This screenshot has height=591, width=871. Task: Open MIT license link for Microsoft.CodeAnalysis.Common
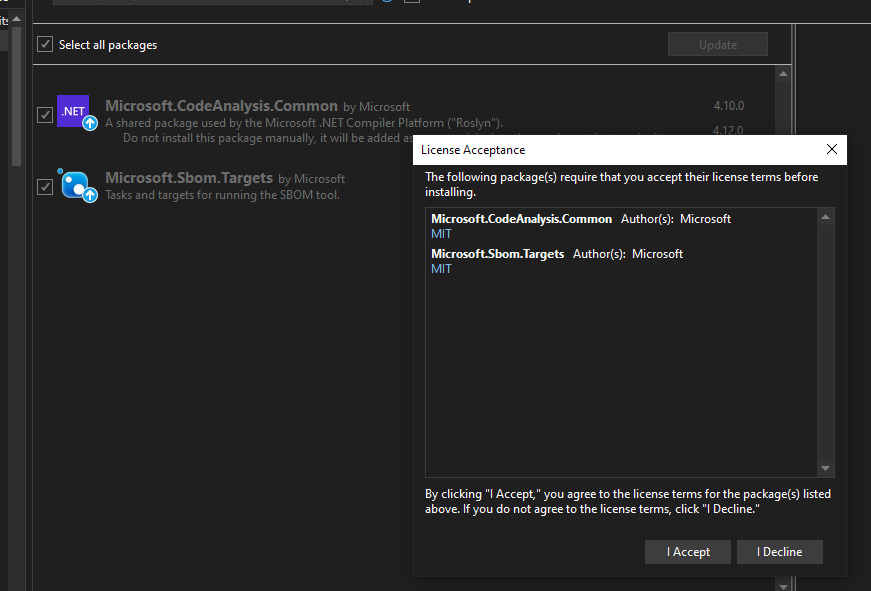[x=441, y=234]
